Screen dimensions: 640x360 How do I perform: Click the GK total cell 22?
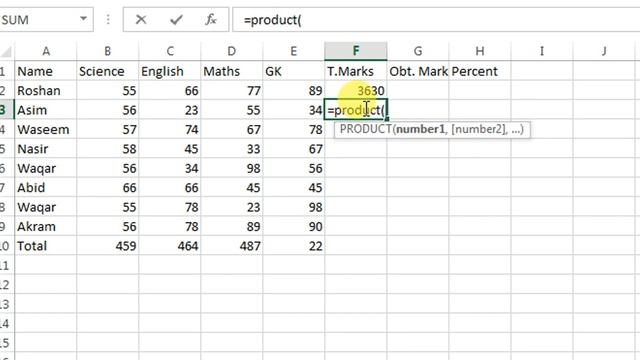(294, 246)
